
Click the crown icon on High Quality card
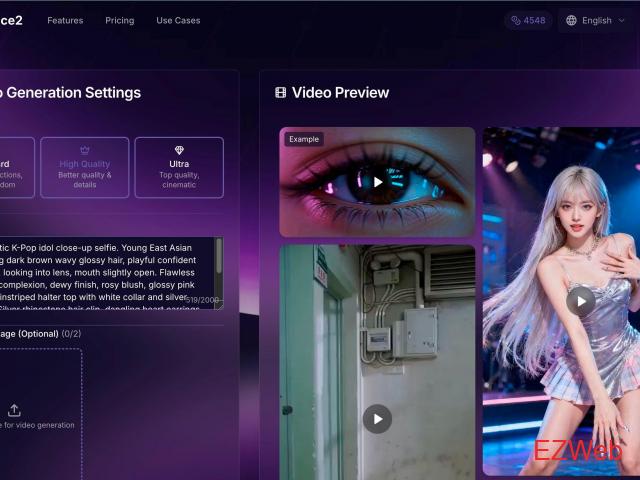[85, 150]
